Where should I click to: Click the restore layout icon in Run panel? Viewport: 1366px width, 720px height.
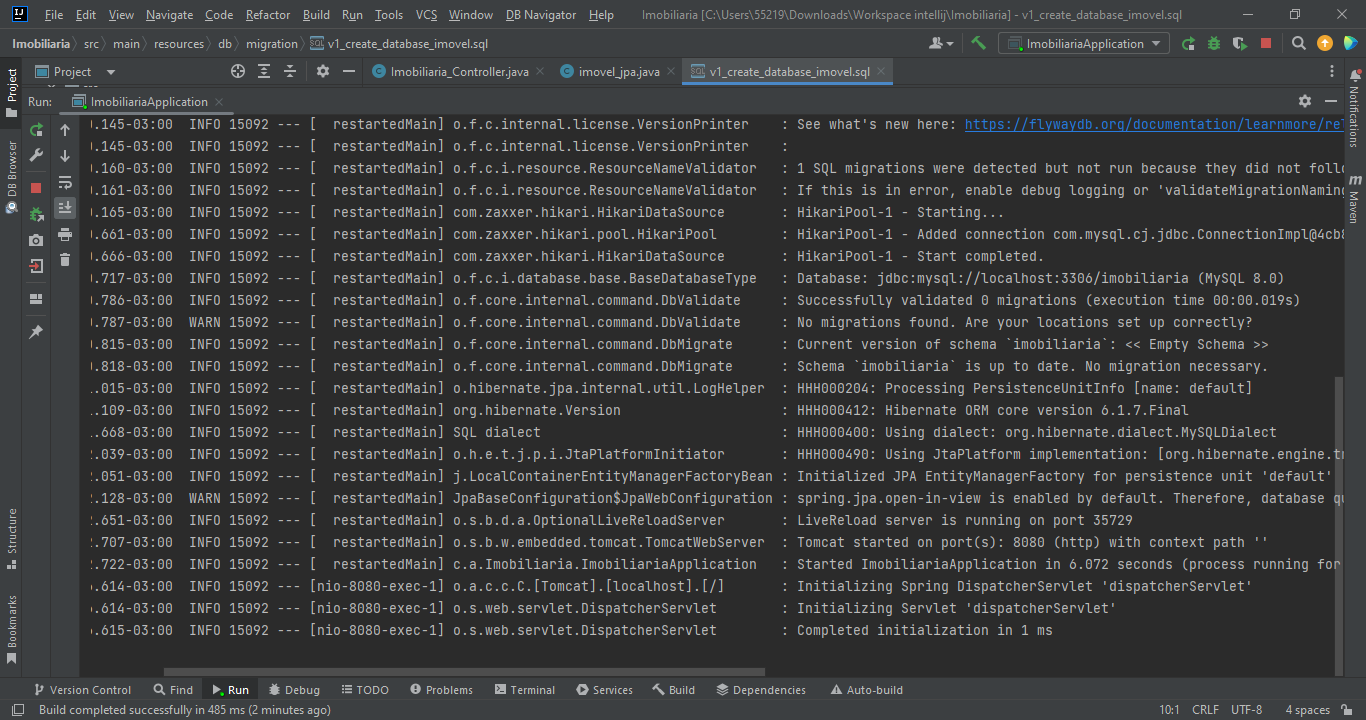pyautogui.click(x=36, y=299)
